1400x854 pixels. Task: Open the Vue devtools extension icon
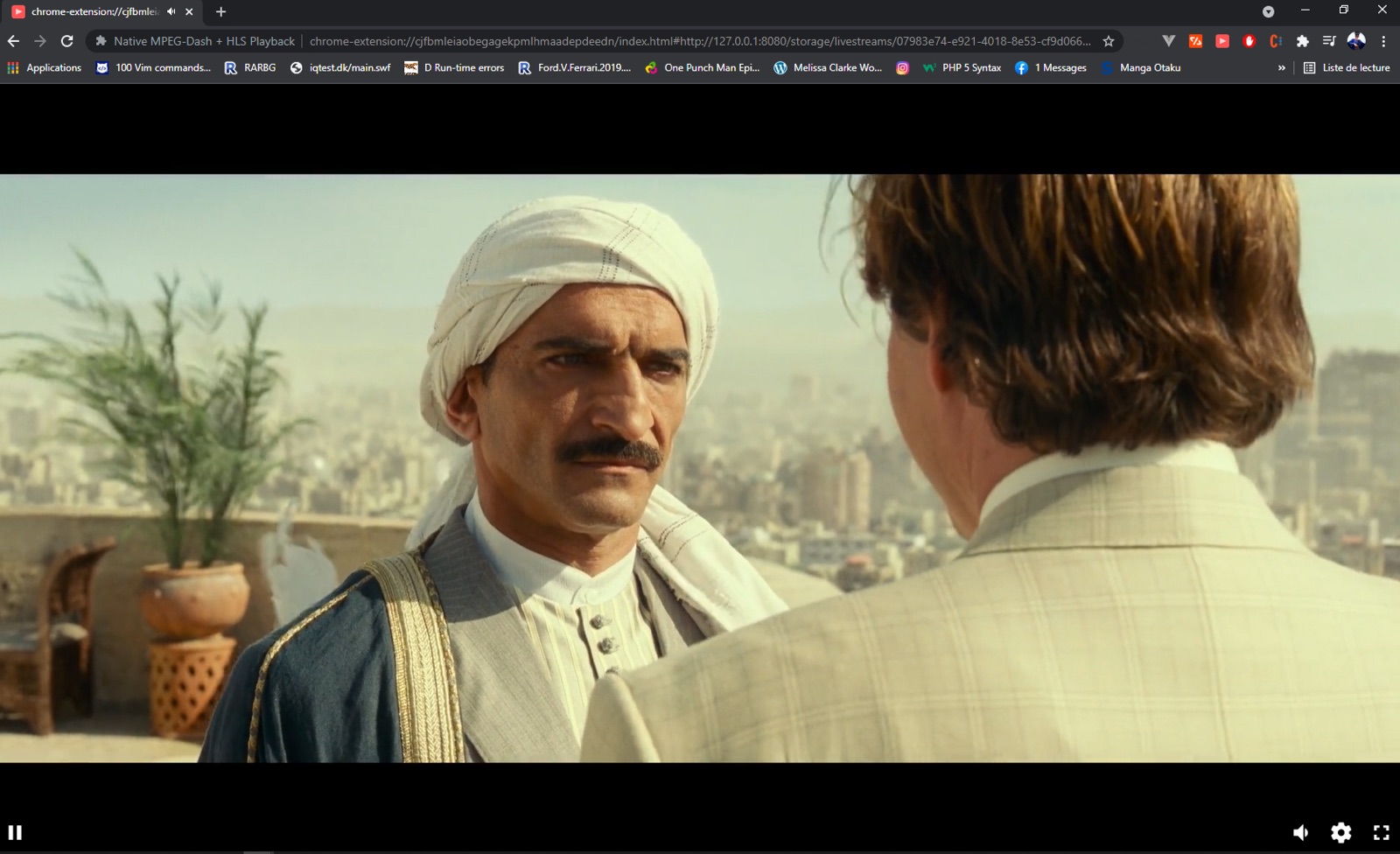[1168, 41]
